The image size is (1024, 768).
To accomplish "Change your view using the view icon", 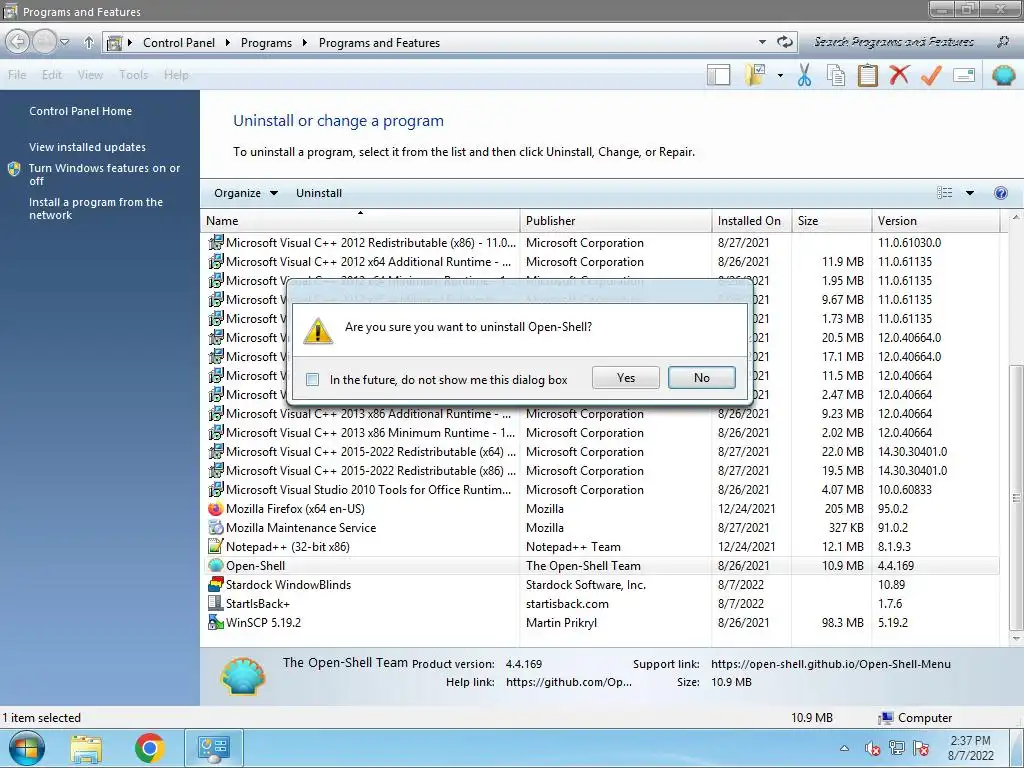I will pyautogui.click(x=944, y=193).
